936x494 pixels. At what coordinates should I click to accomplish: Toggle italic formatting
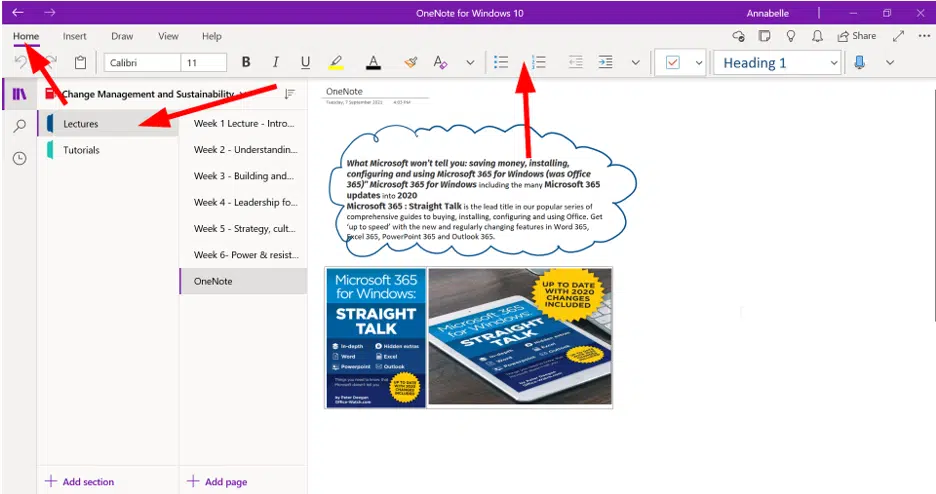[x=275, y=62]
